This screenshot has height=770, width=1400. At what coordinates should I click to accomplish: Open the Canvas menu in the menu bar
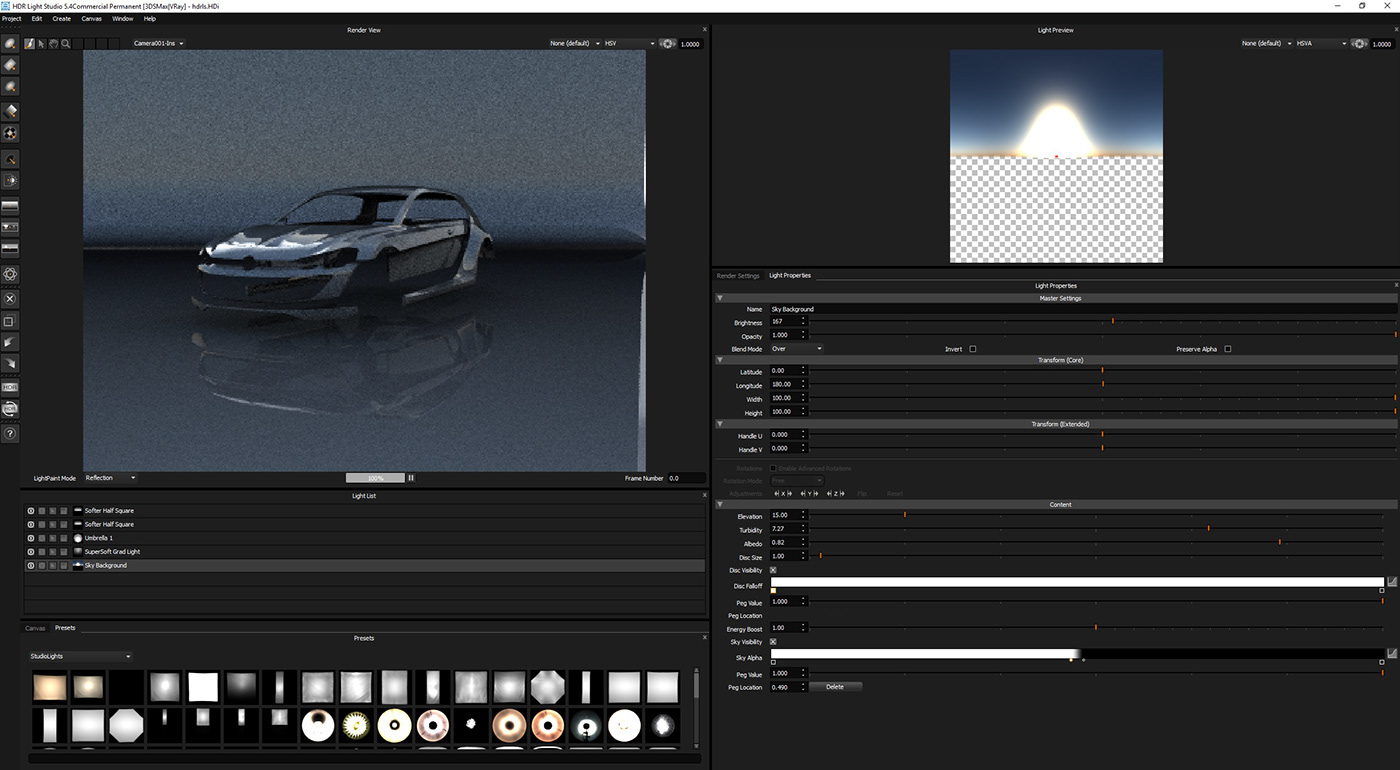point(91,18)
